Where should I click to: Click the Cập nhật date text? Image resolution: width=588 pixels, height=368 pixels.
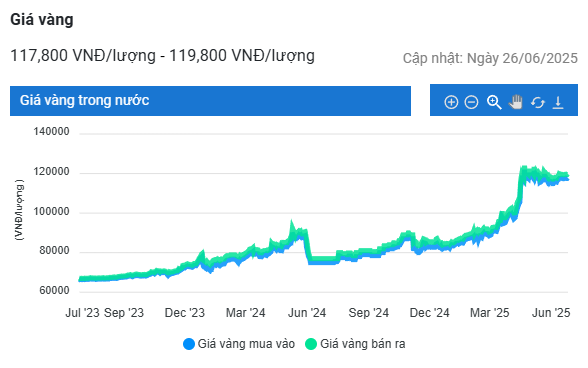pyautogui.click(x=490, y=59)
